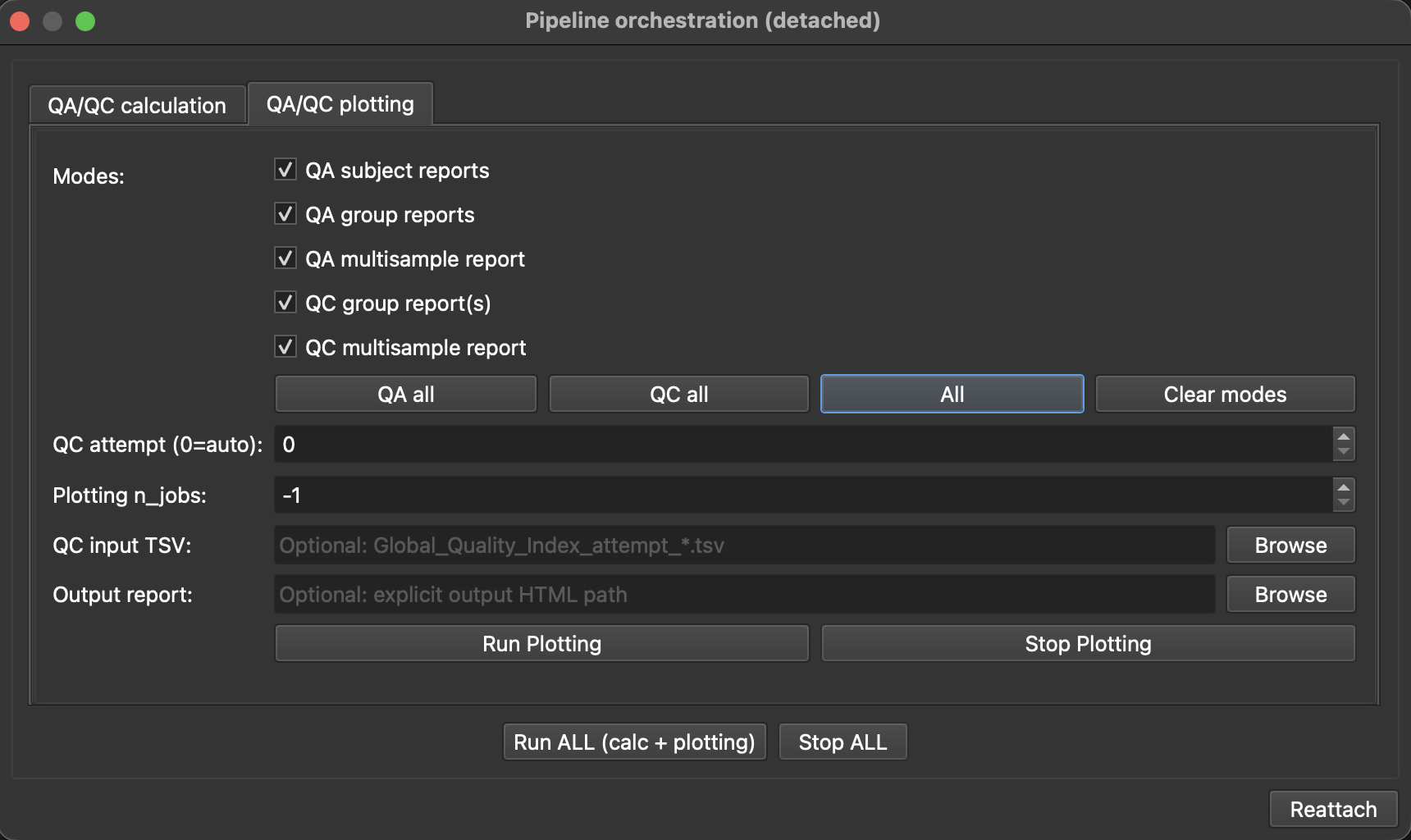Browse for the Output report path
1411x840 pixels.
[1290, 595]
